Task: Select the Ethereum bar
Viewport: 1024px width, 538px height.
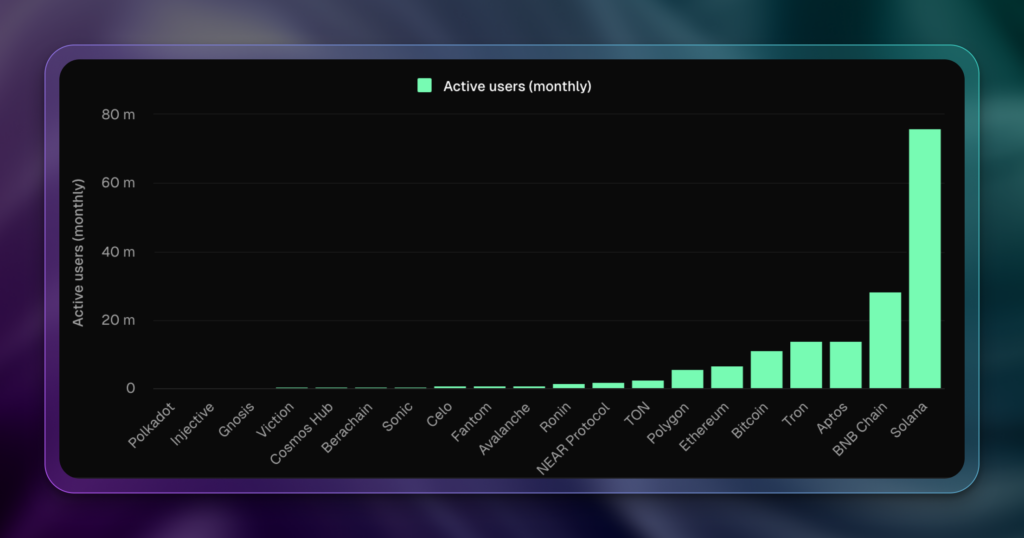Action: (727, 377)
